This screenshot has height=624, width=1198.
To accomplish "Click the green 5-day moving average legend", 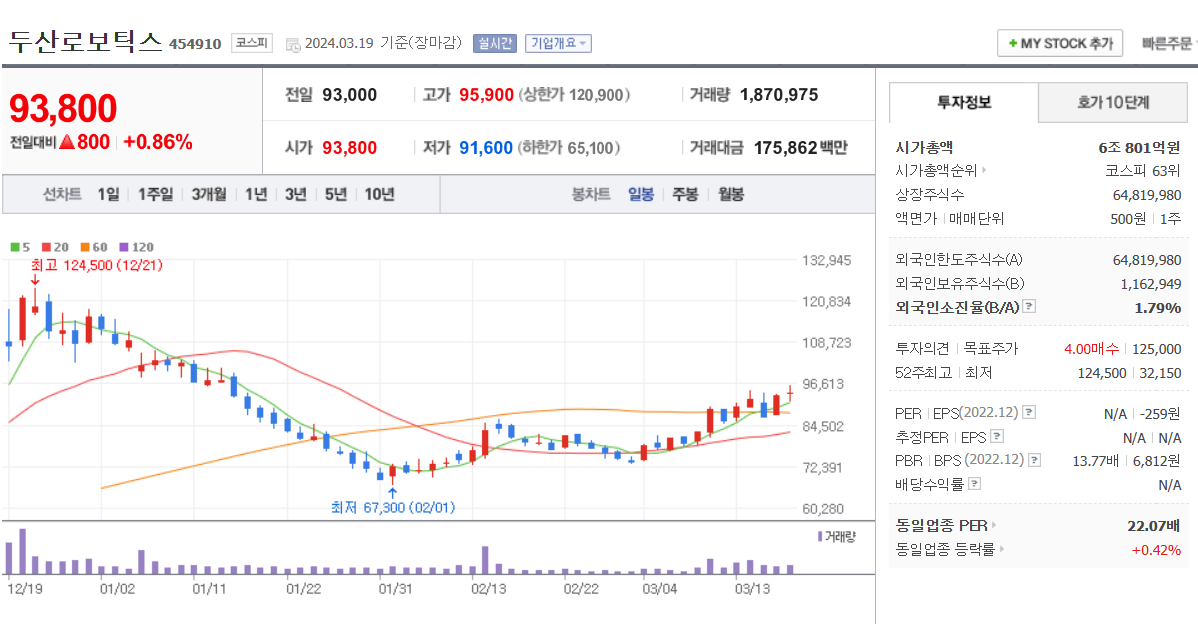I will (x=20, y=247).
